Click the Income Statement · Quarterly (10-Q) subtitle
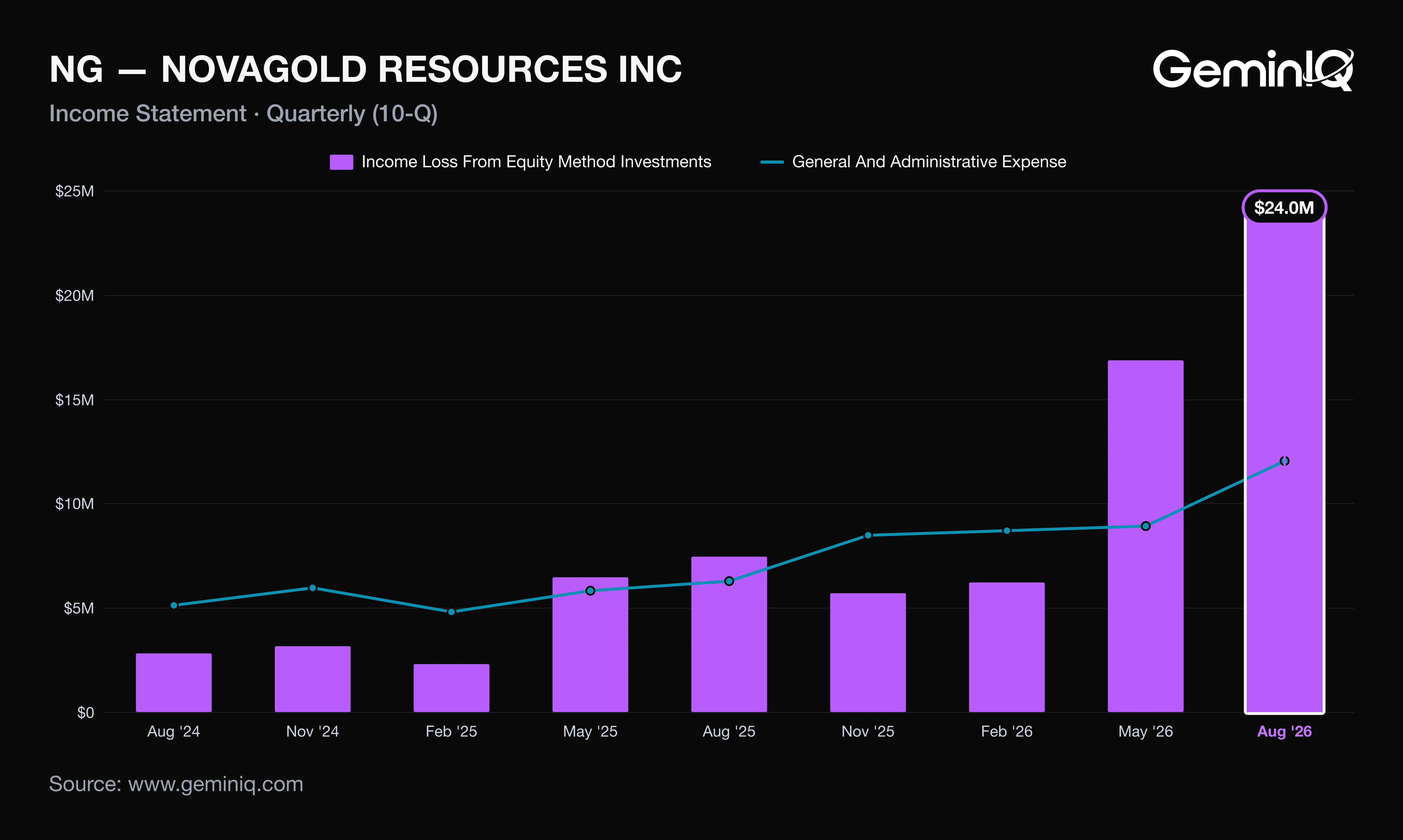This screenshot has width=1403, height=840. (244, 114)
